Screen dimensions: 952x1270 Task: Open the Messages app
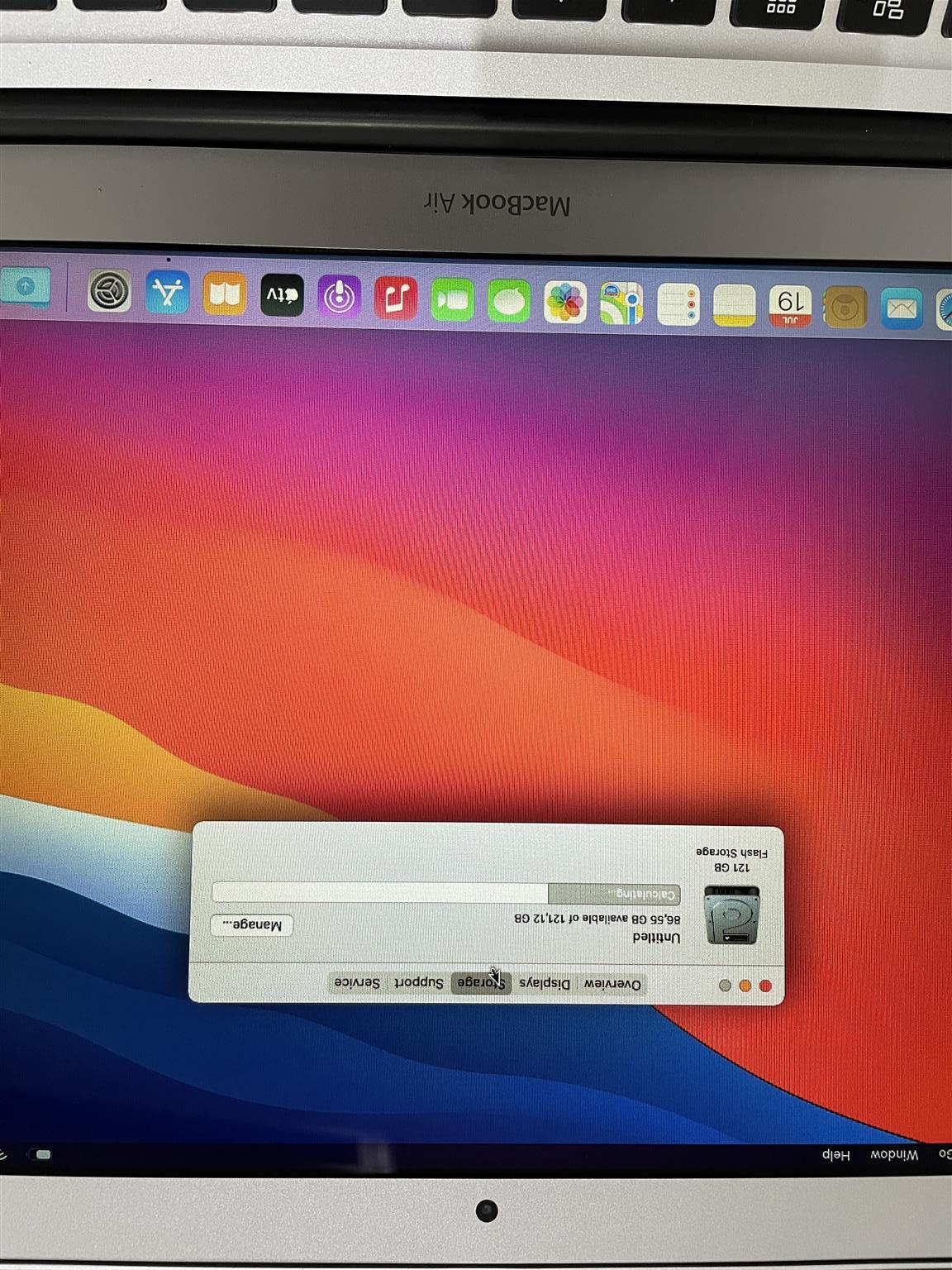(509, 300)
